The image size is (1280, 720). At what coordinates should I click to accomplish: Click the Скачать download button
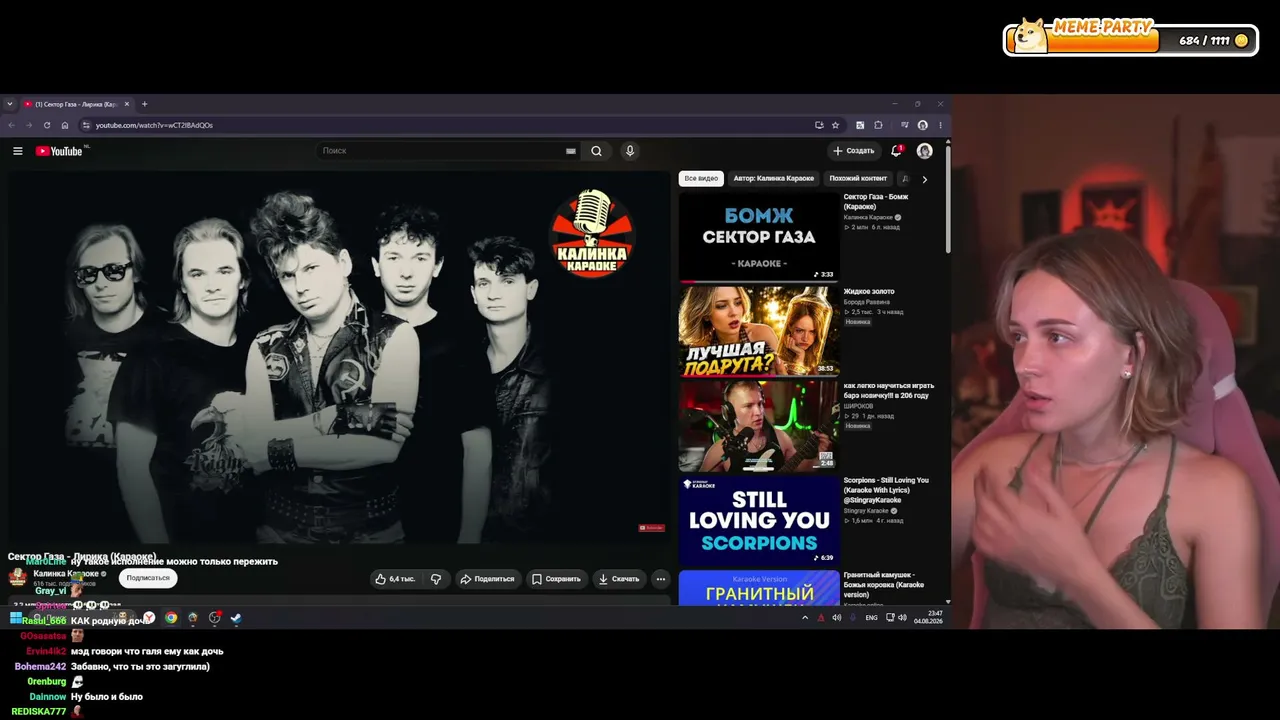pos(618,579)
